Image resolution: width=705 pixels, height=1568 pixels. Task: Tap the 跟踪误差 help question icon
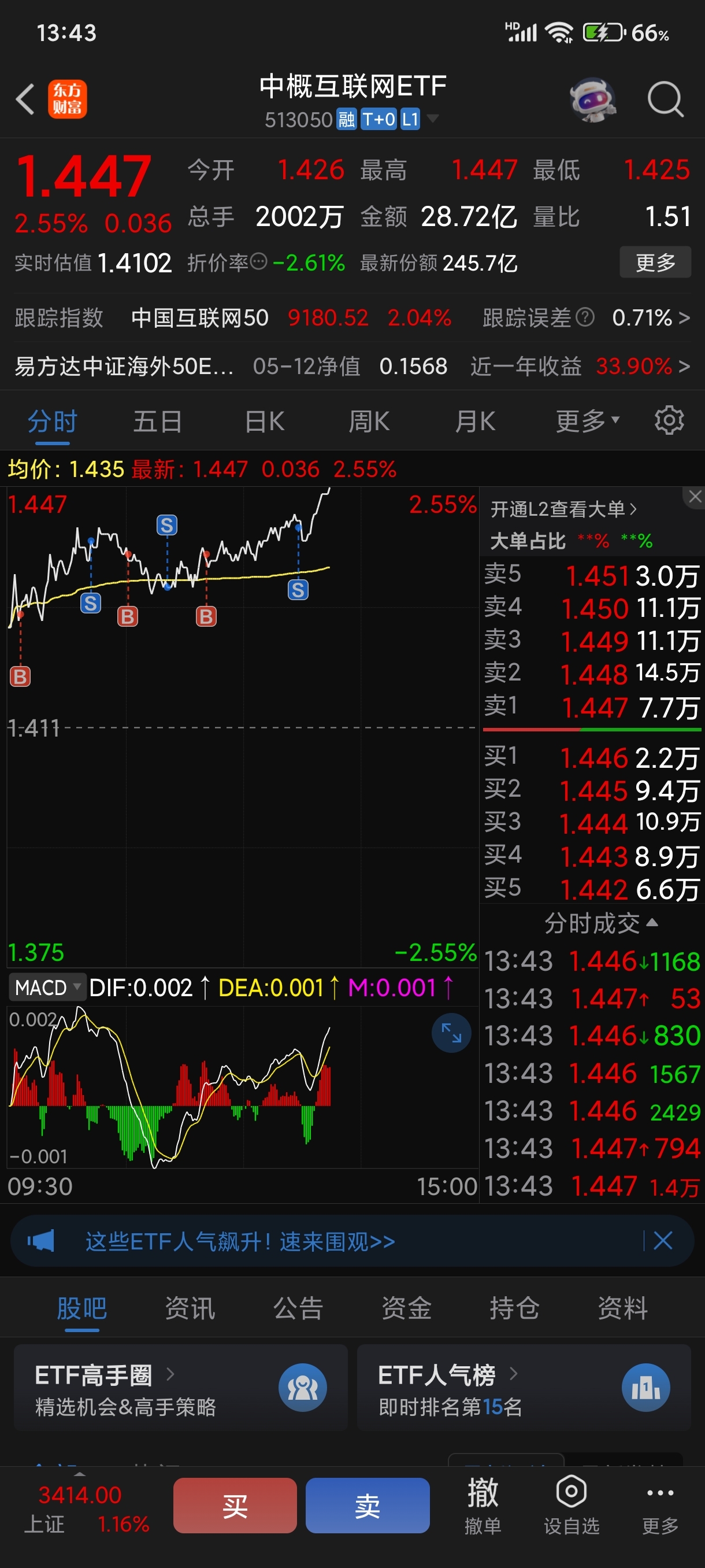(x=585, y=317)
